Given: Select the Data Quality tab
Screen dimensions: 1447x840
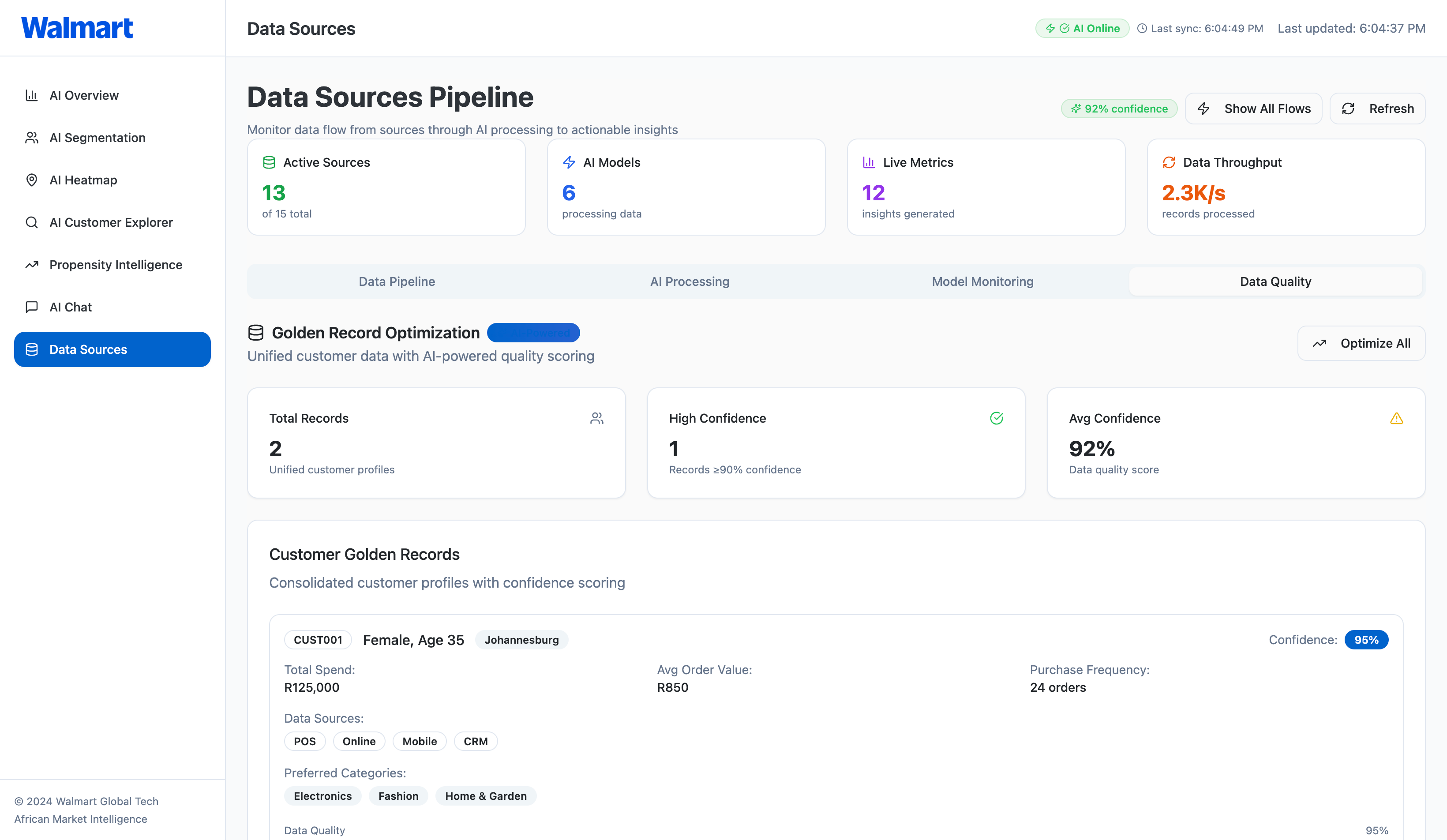Looking at the screenshot, I should [1275, 281].
